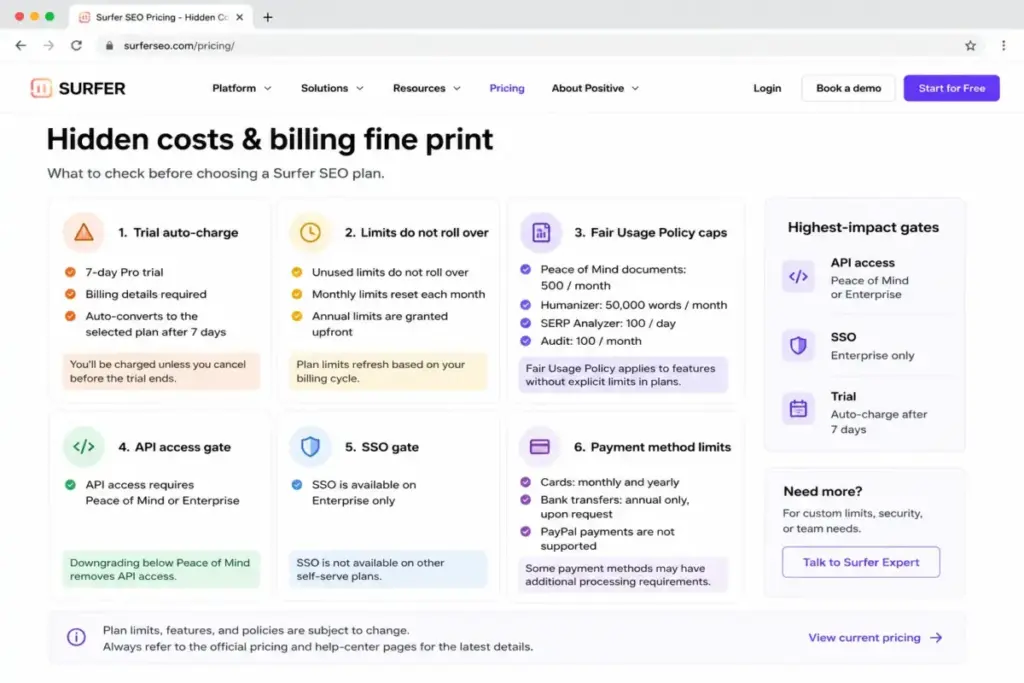Click the 'Need more?' heading
1024x683 pixels.
pyautogui.click(x=822, y=491)
